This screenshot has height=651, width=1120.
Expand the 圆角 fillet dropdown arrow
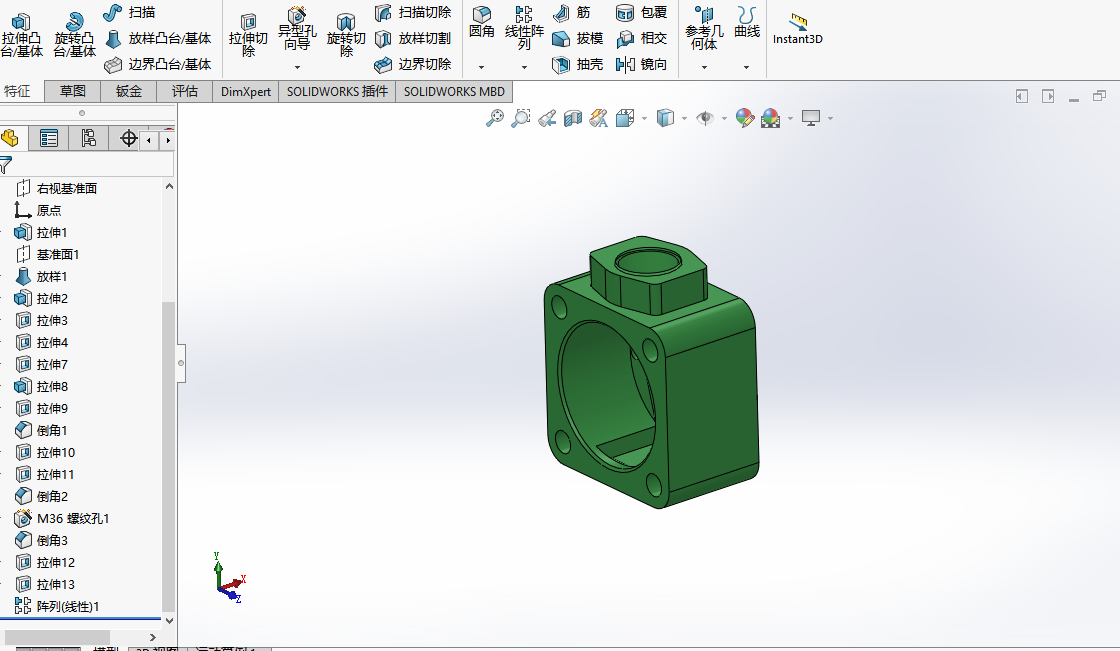point(481,67)
